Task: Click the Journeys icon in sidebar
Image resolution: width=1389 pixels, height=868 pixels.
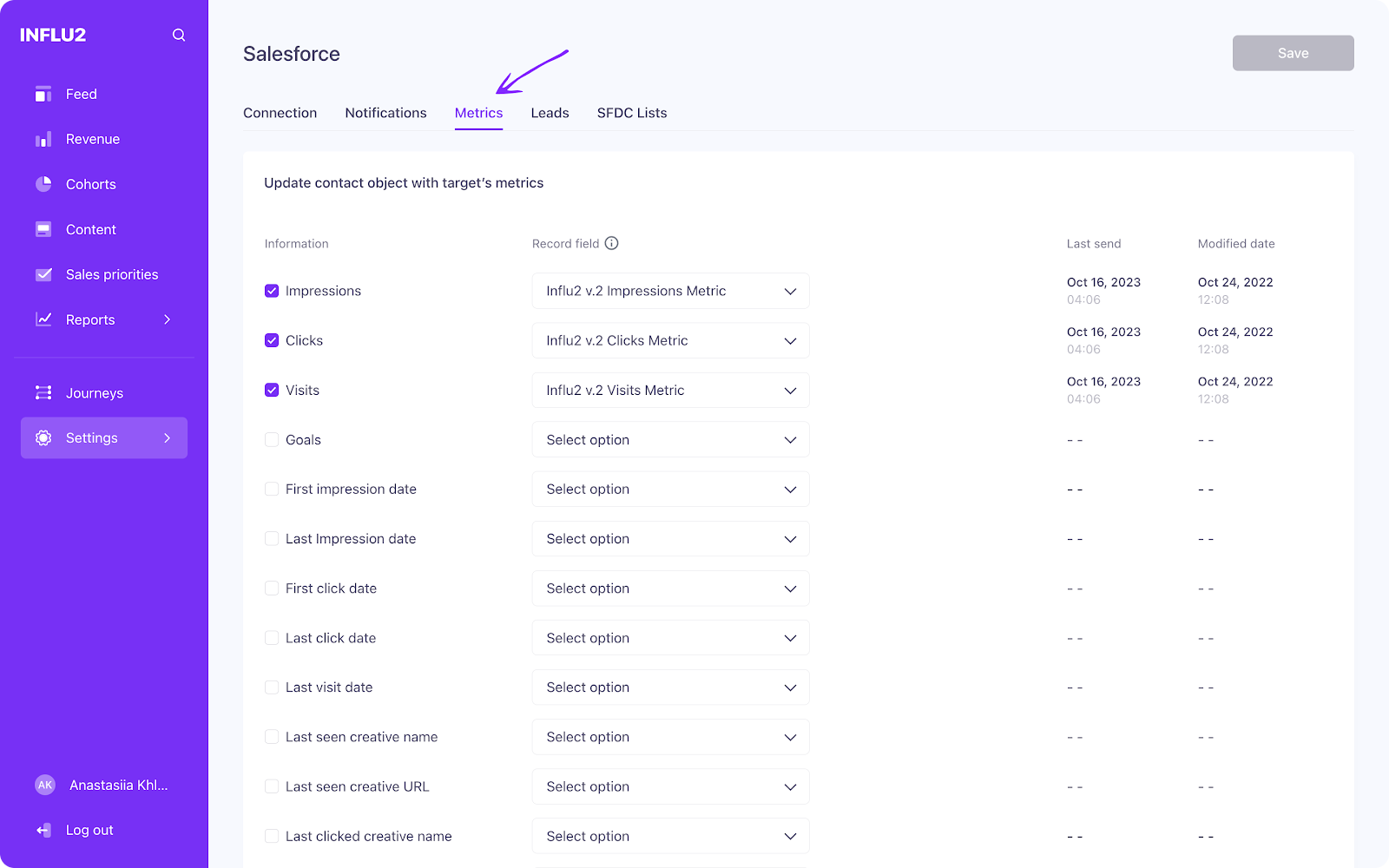Action: pos(43,392)
